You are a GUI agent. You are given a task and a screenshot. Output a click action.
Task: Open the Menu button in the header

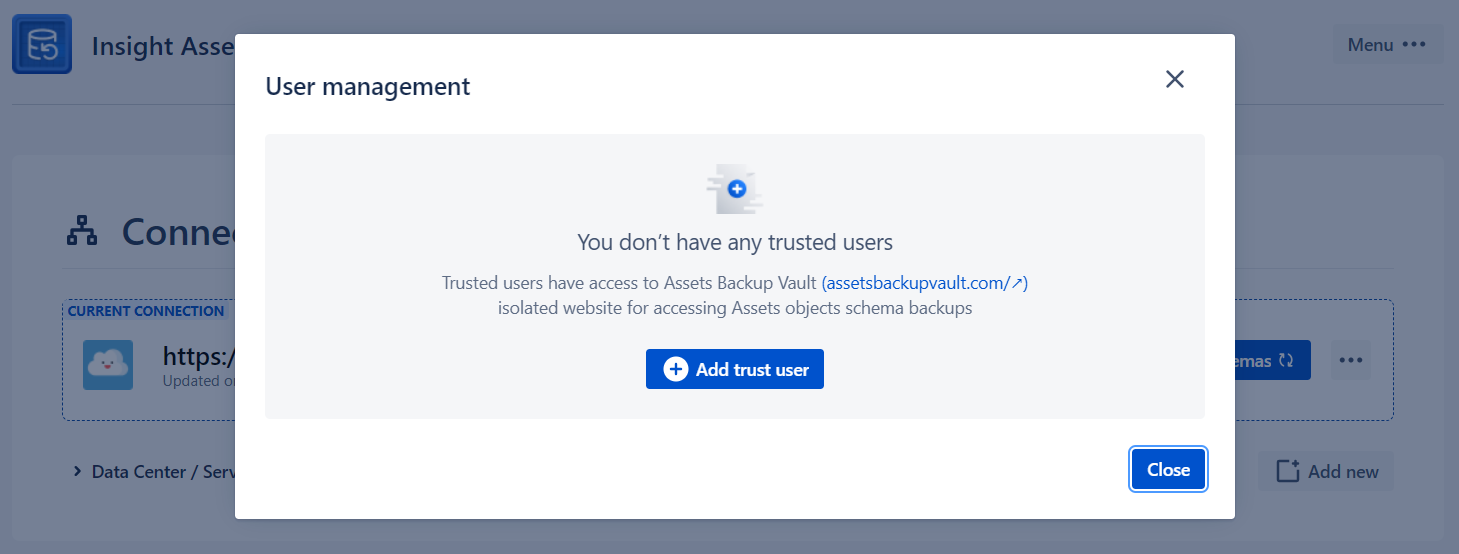pyautogui.click(x=1388, y=45)
